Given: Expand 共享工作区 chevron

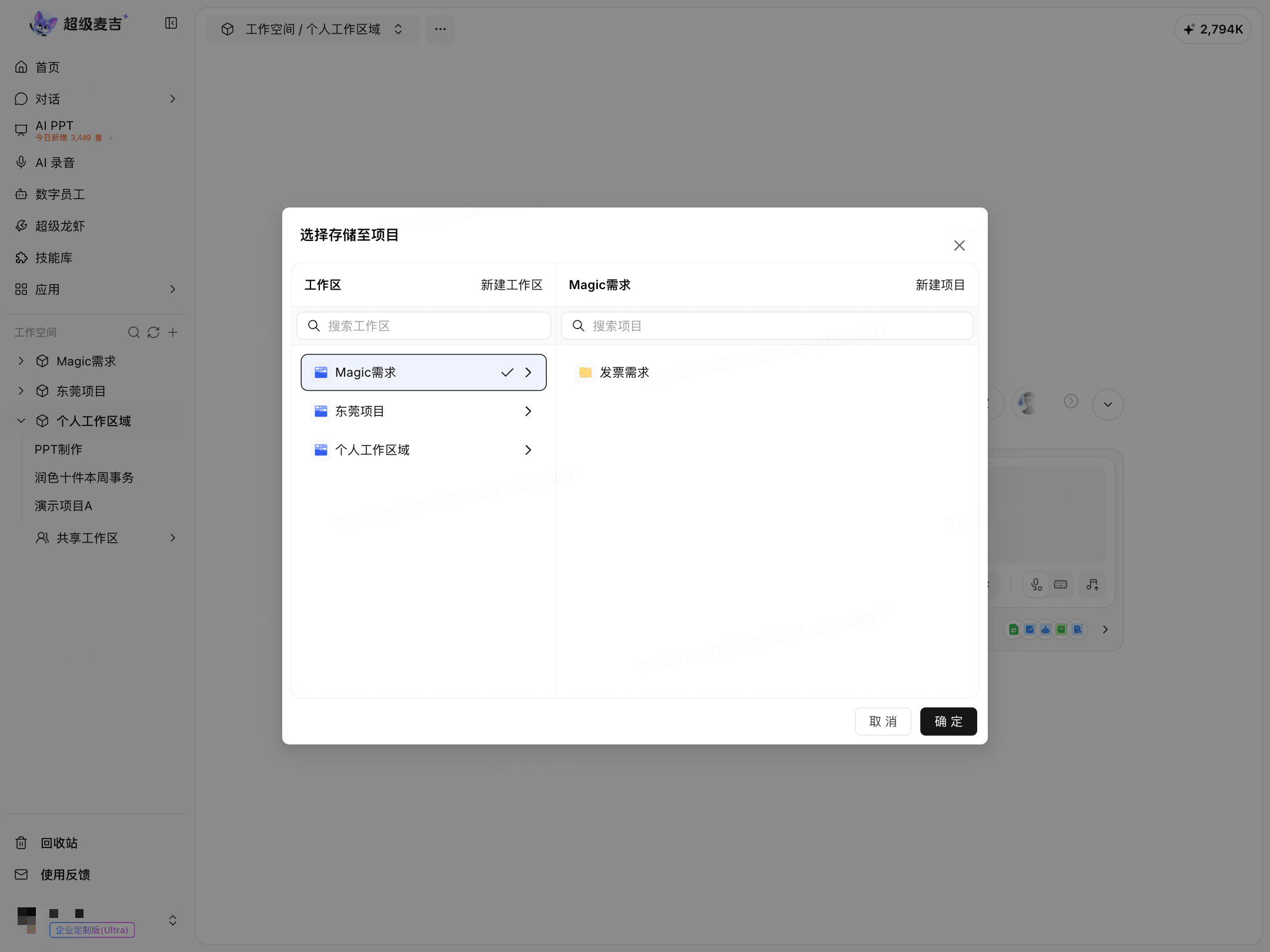Looking at the screenshot, I should [x=173, y=538].
